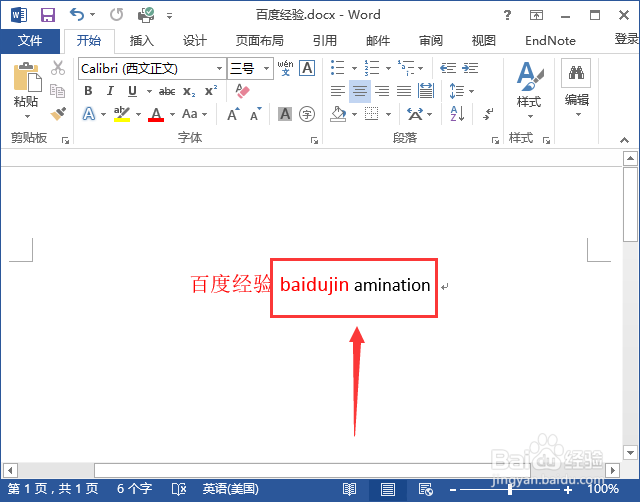Click the Cut scissors icon
The image size is (640, 502).
58,68
